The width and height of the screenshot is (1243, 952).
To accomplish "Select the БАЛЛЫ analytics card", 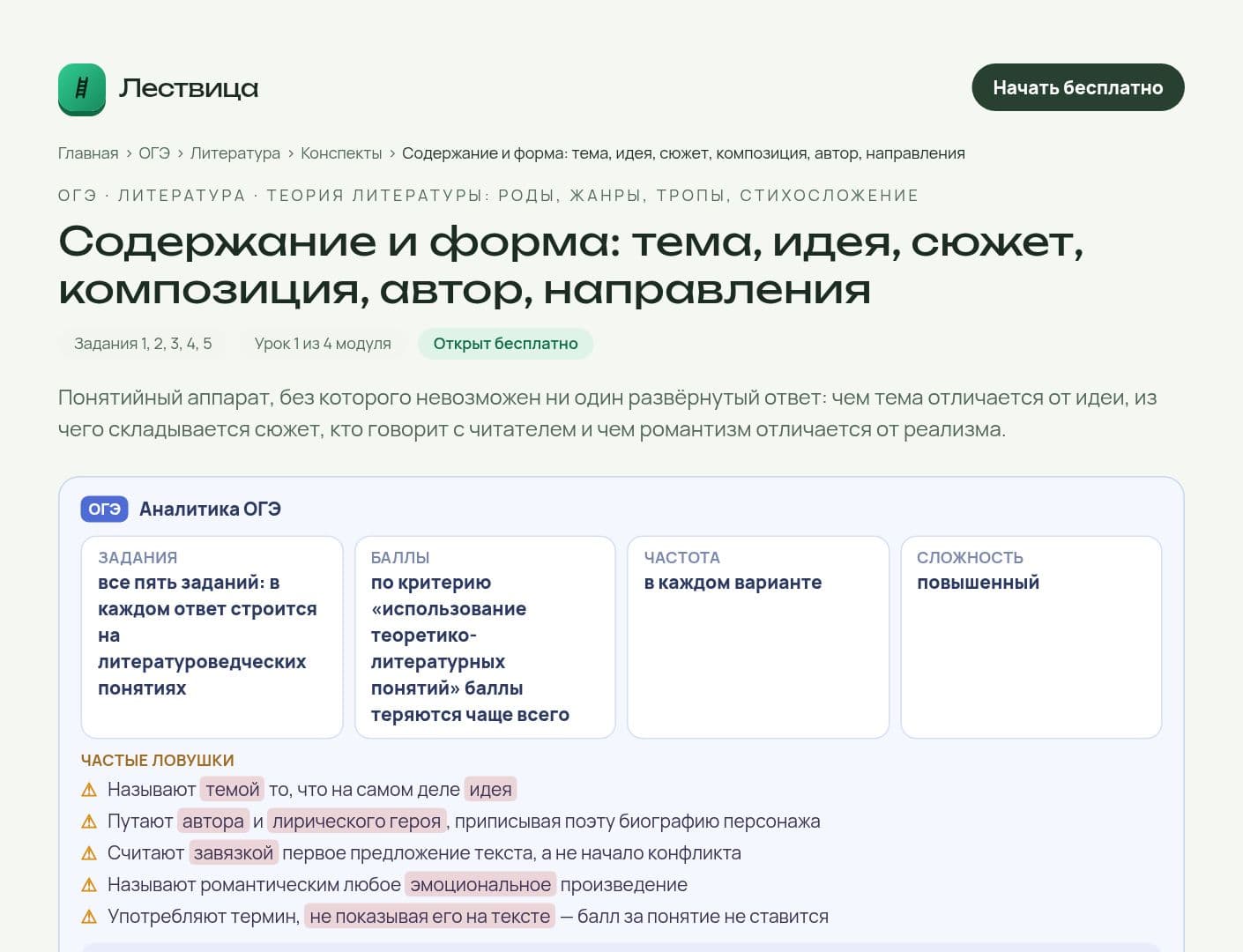I will click(485, 636).
